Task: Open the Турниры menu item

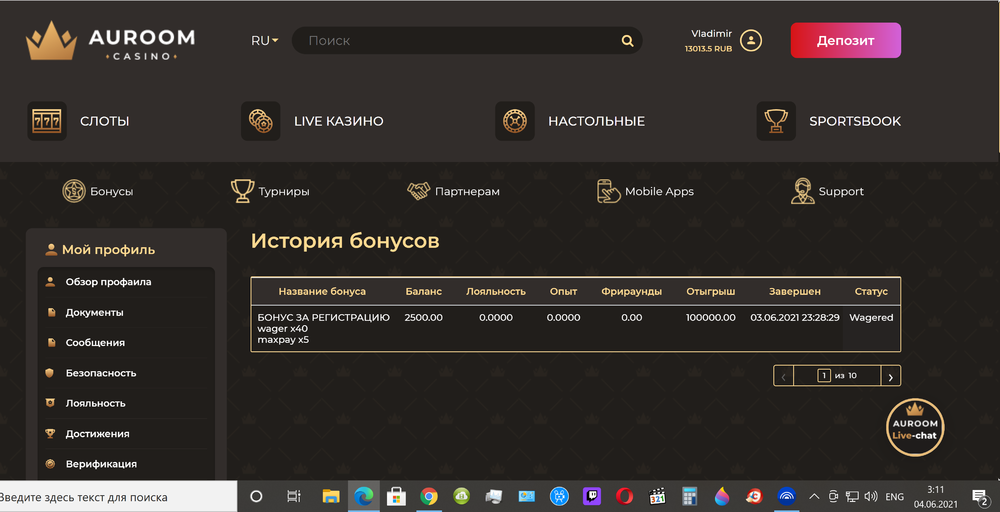Action: pyautogui.click(x=270, y=191)
